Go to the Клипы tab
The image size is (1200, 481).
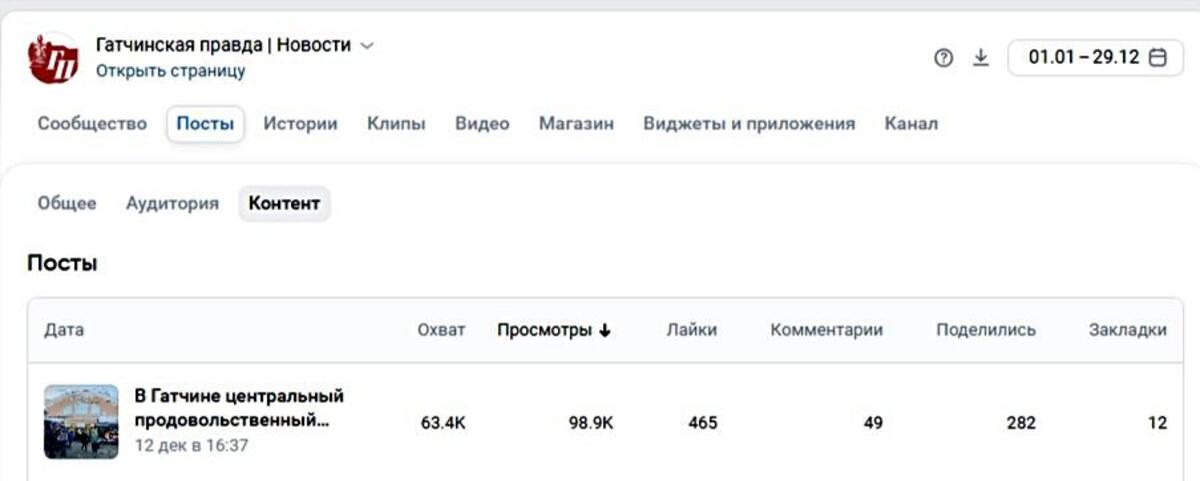click(x=396, y=124)
